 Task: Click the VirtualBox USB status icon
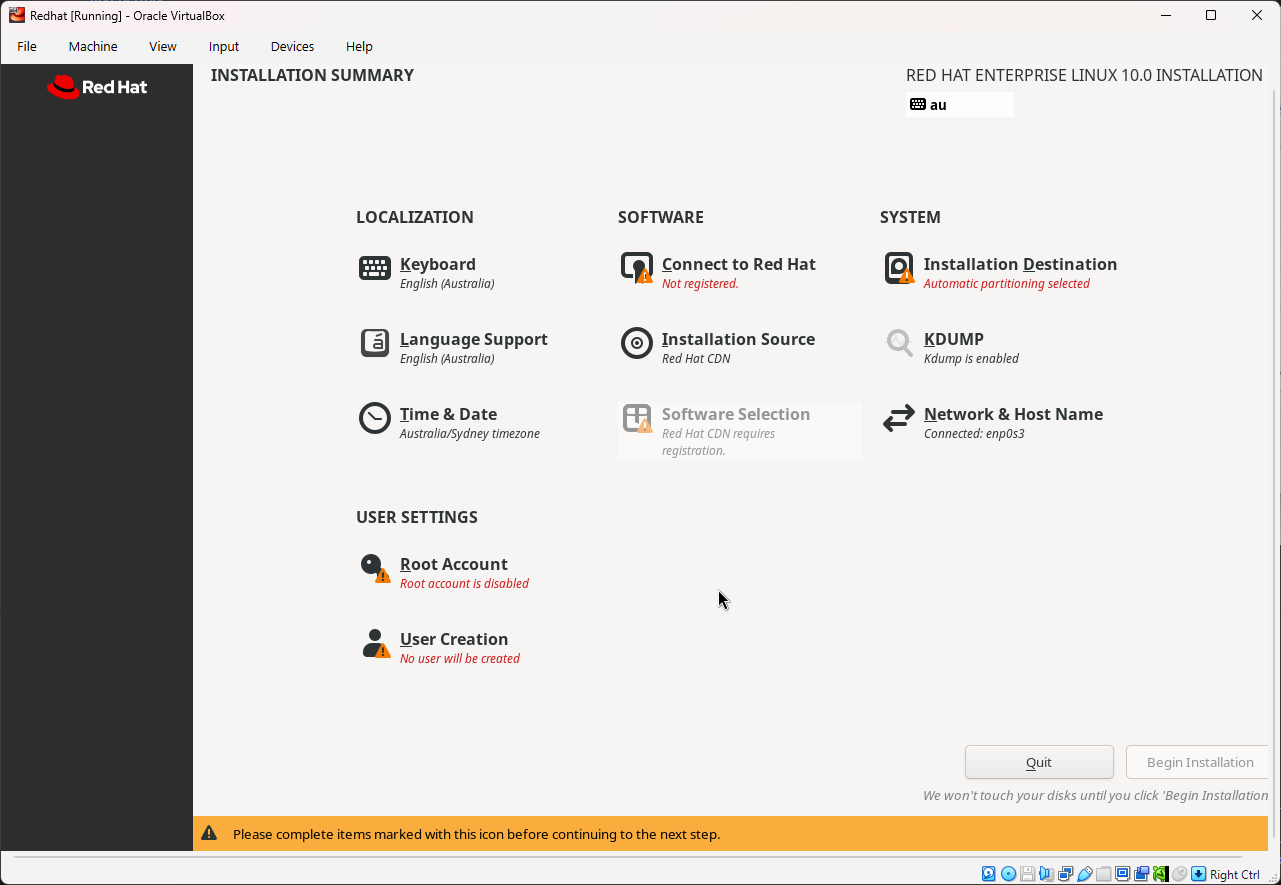(x=1085, y=874)
